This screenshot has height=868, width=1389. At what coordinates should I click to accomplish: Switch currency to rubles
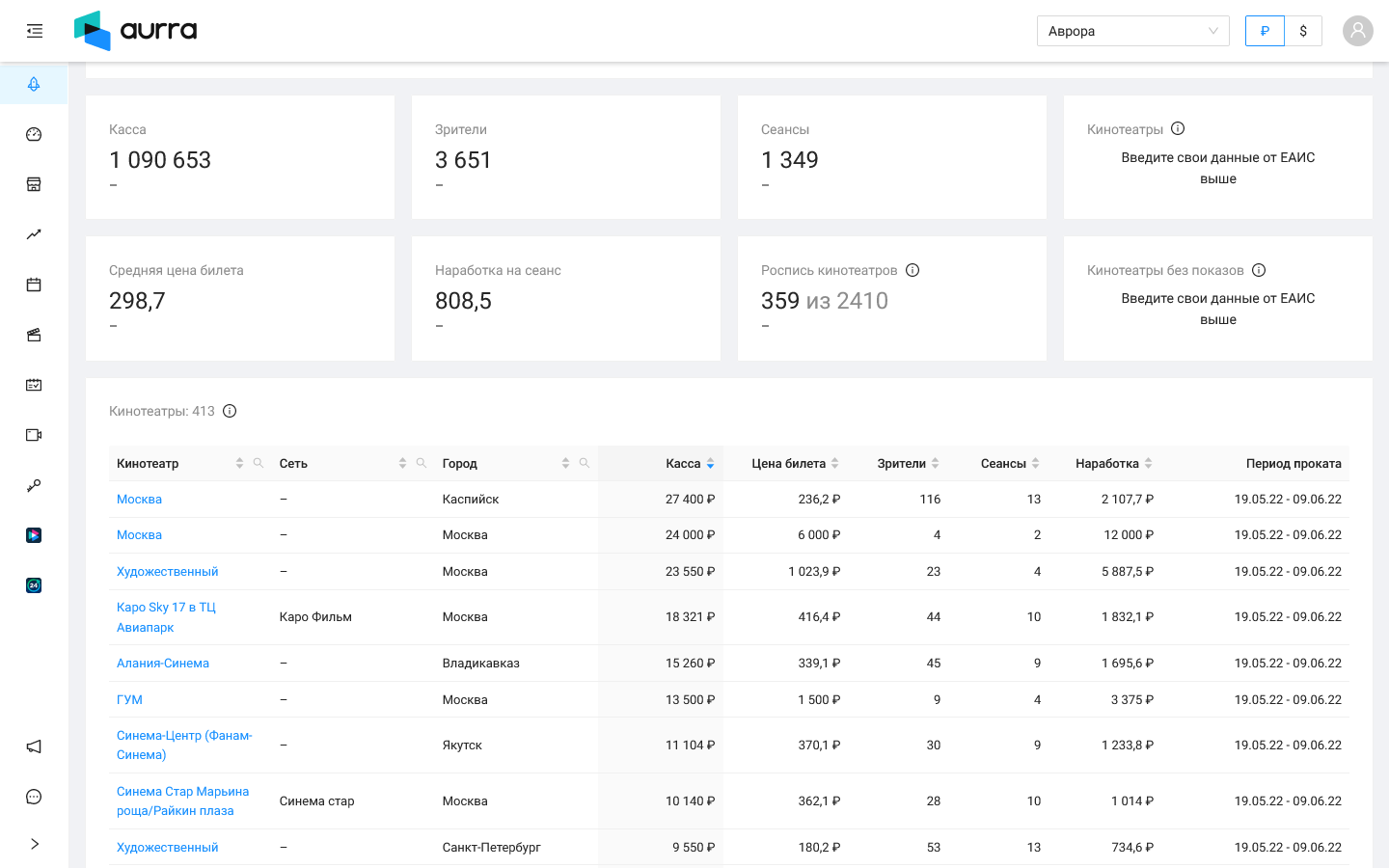[x=1265, y=31]
